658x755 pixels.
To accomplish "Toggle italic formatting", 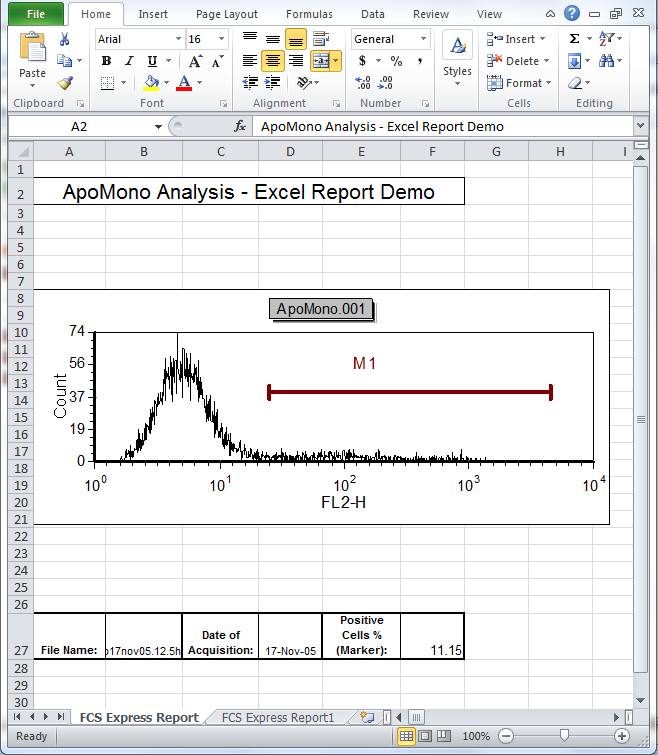I will coord(129,61).
